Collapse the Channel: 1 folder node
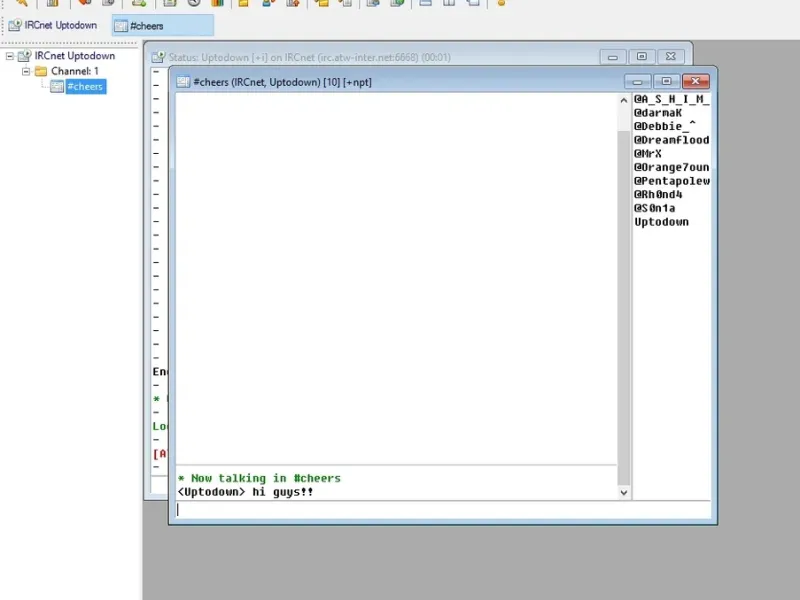This screenshot has width=800, height=600. click(26, 71)
